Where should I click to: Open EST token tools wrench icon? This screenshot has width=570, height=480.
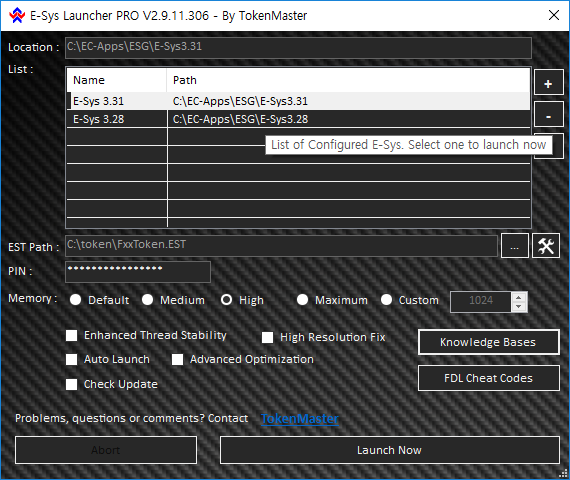tap(546, 246)
